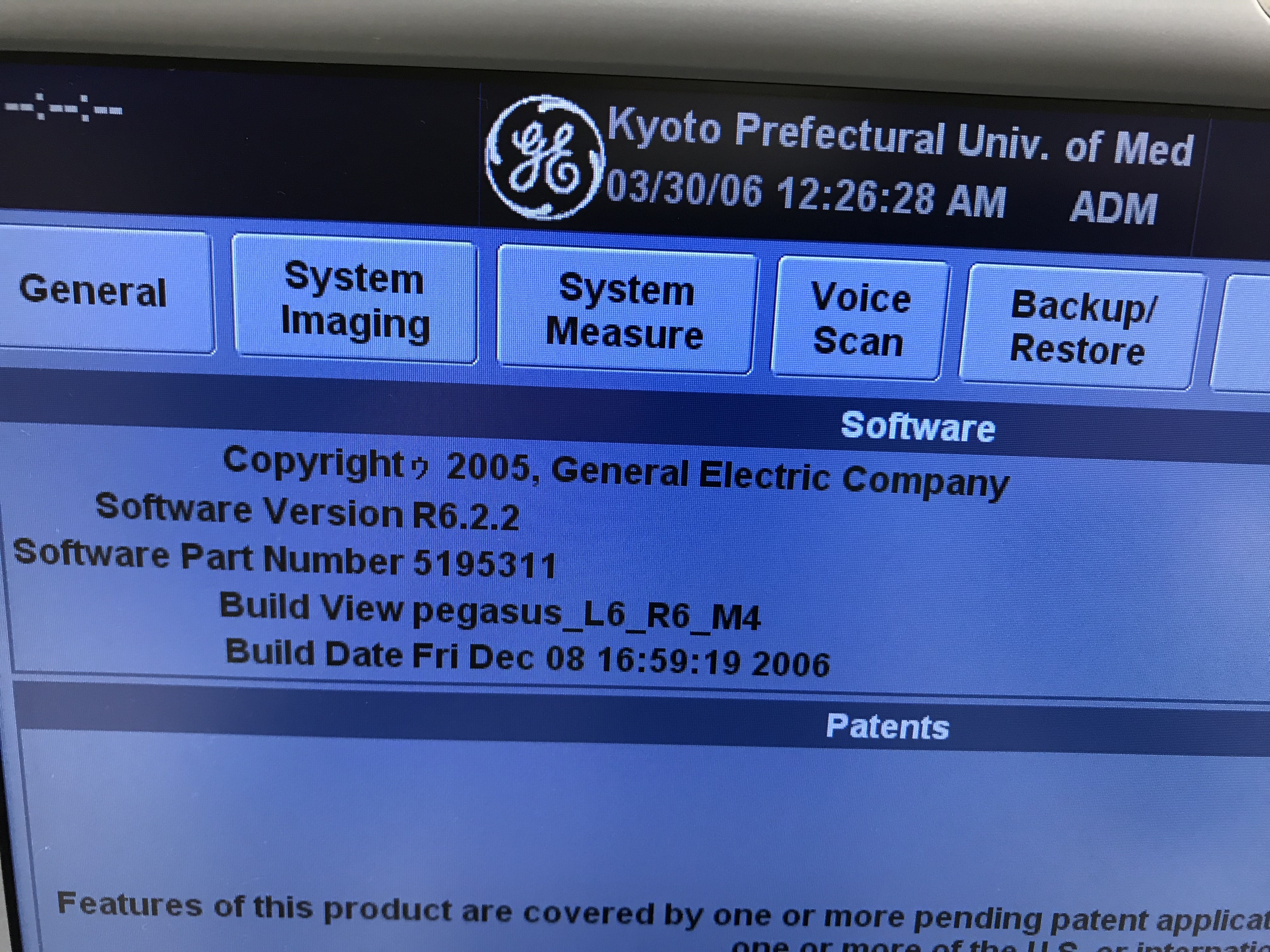The width and height of the screenshot is (1270, 952).
Task: Click the Patents section header
Action: point(888,727)
